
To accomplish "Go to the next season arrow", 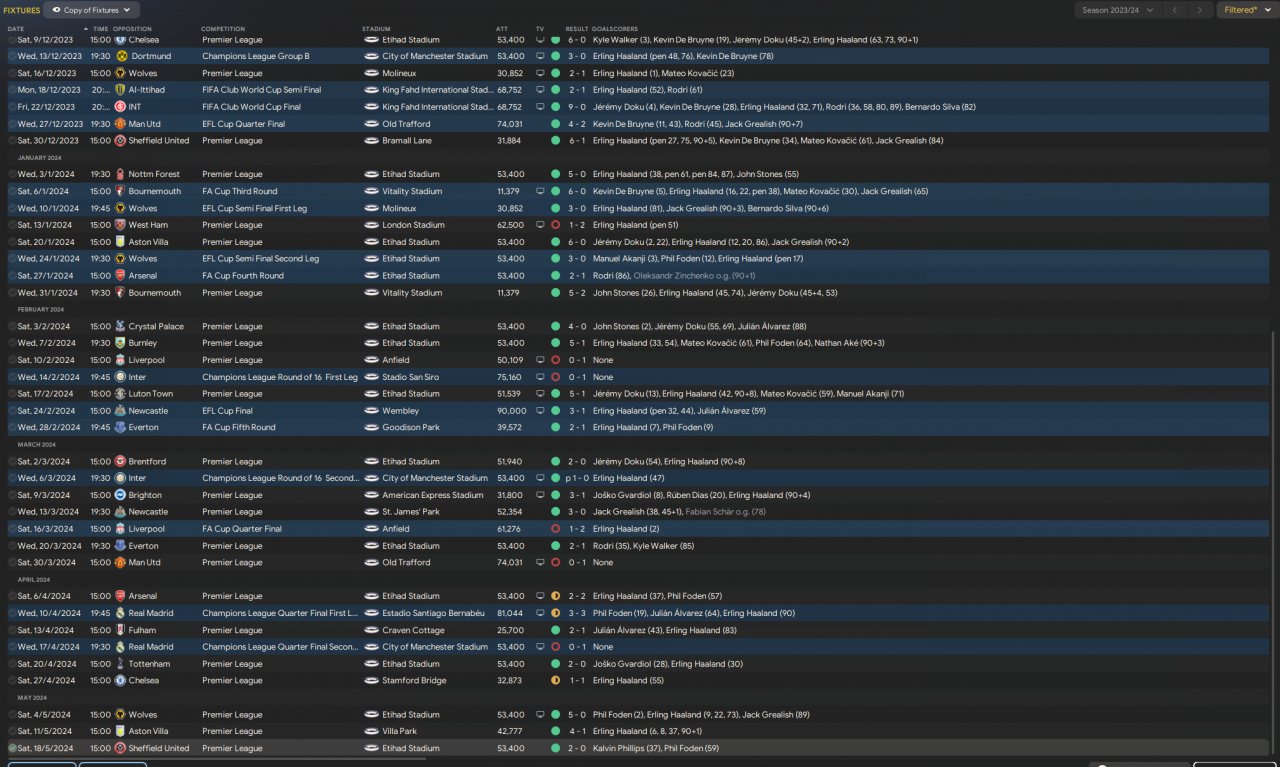I will [x=1201, y=10].
